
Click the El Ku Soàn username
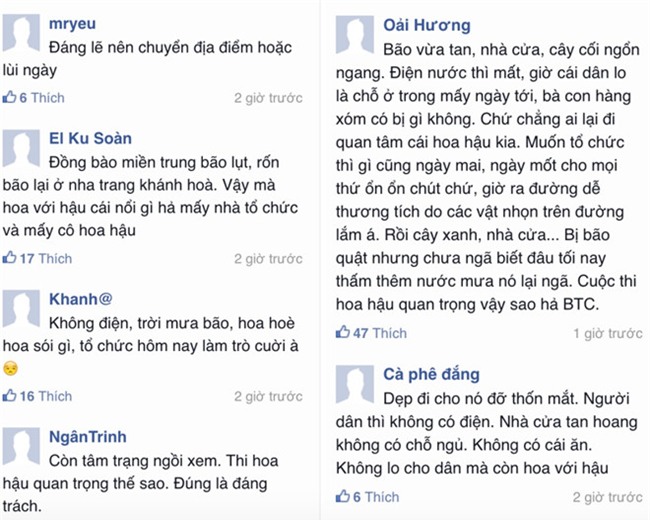pyautogui.click(x=90, y=137)
